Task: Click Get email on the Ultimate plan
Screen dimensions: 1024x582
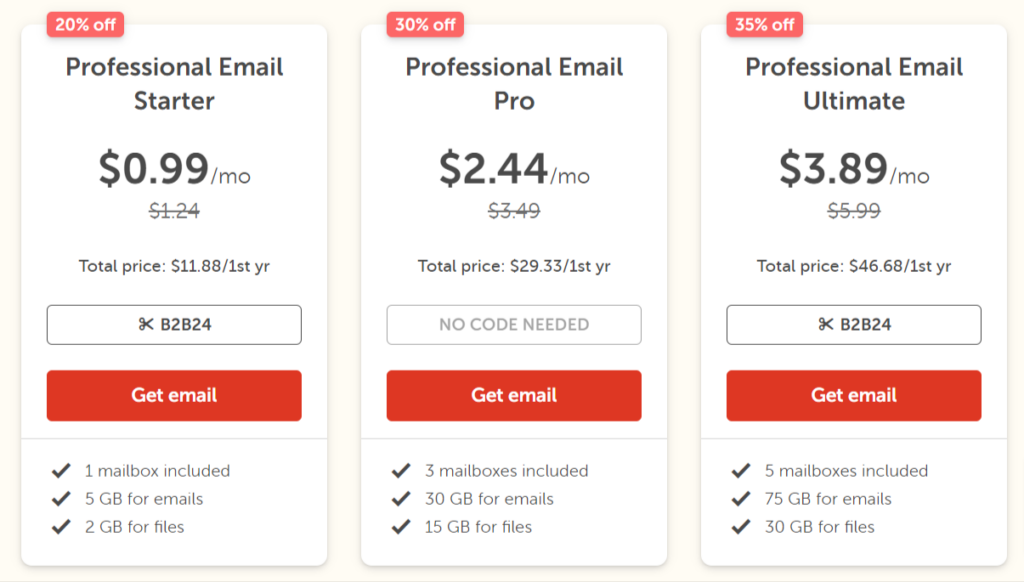Action: point(853,395)
